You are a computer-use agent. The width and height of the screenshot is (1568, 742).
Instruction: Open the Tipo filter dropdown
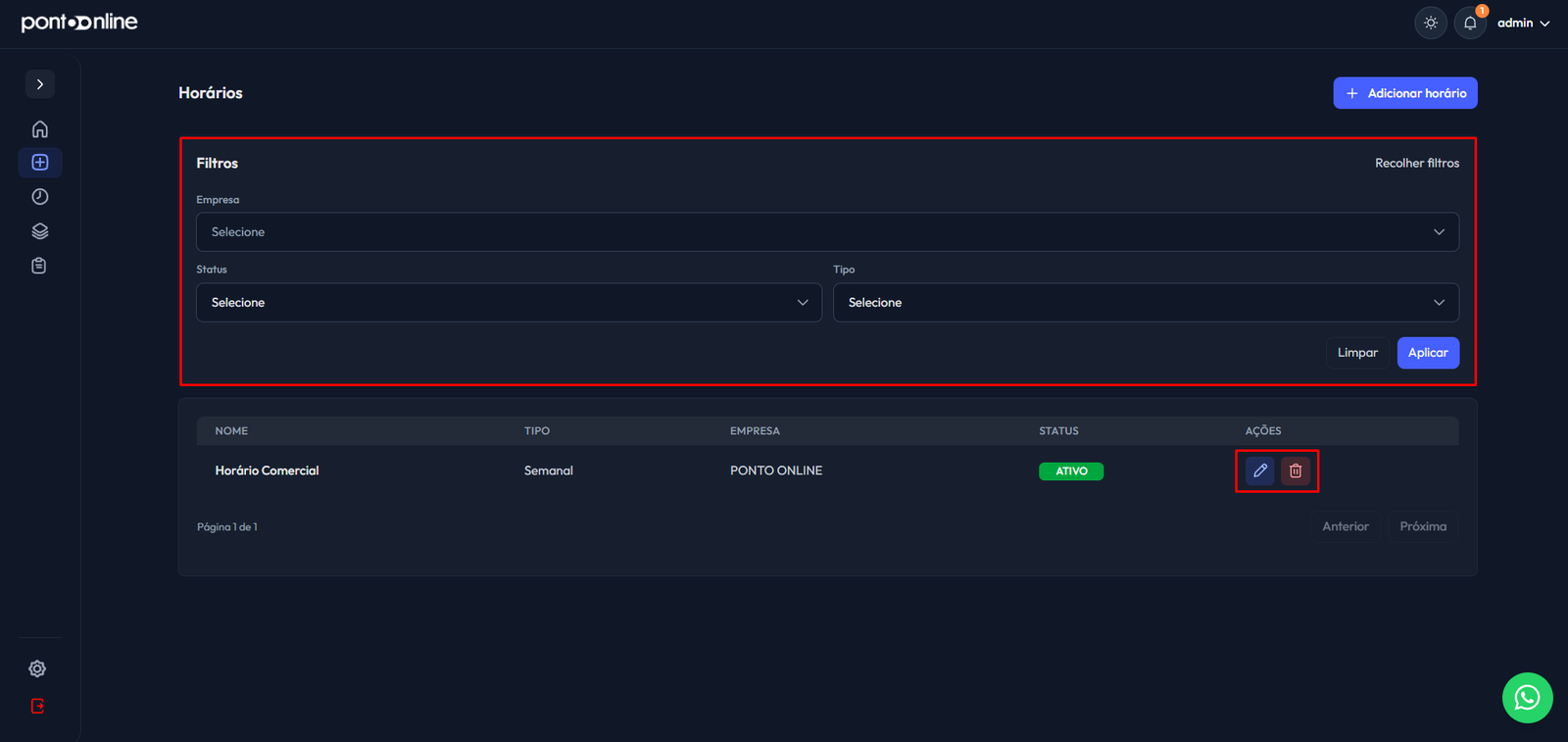[x=1146, y=303]
